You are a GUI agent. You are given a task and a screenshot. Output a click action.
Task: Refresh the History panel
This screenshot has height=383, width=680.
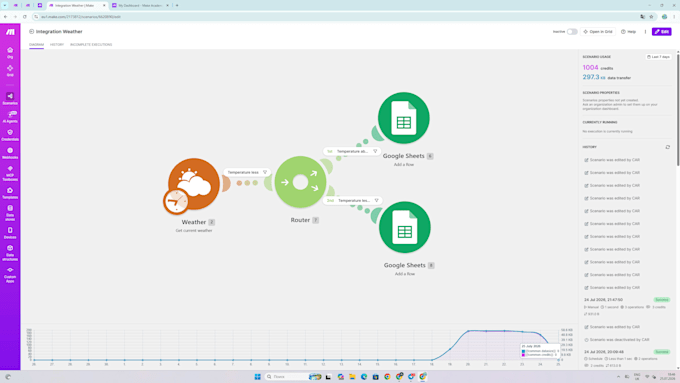coord(667,147)
